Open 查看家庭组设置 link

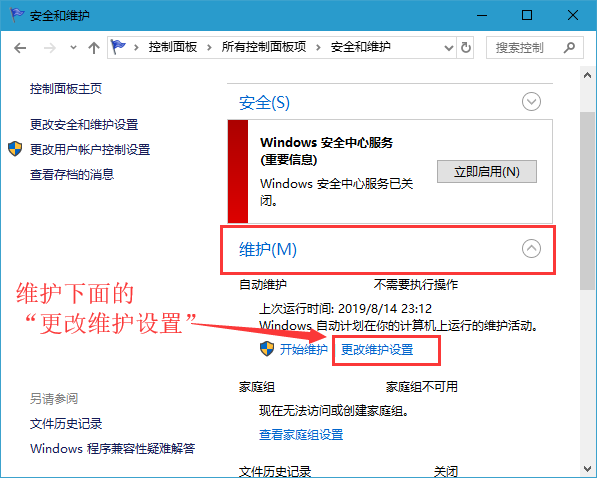click(301, 435)
